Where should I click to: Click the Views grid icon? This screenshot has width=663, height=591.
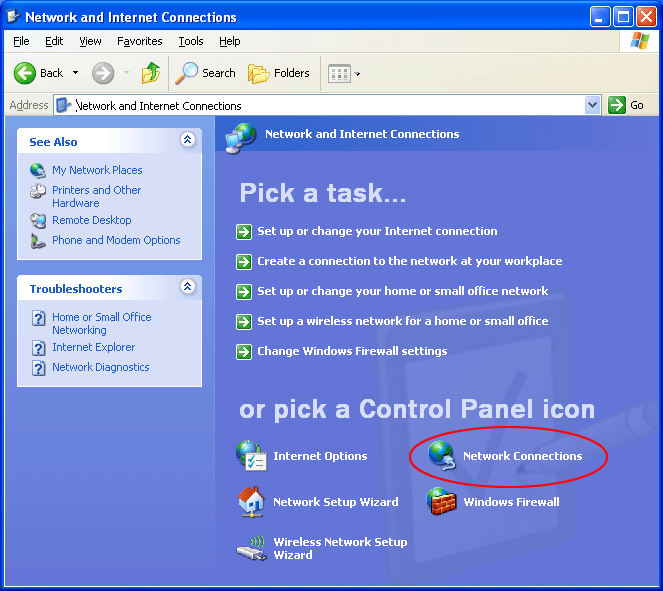click(x=340, y=74)
